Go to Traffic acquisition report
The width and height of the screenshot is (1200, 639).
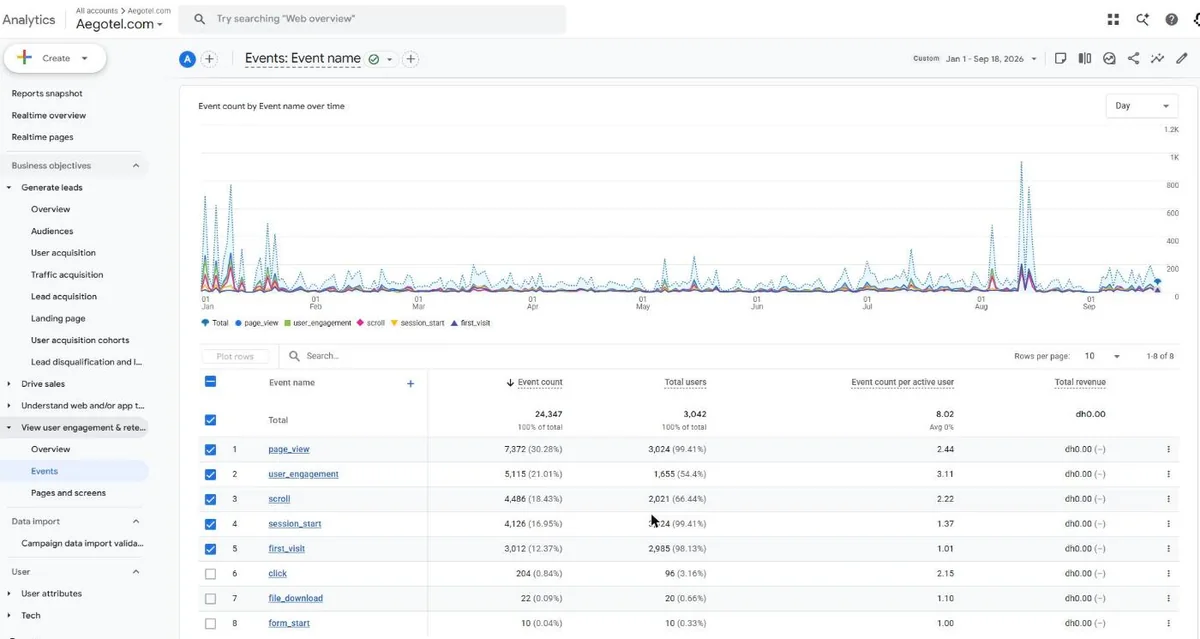(x=67, y=275)
